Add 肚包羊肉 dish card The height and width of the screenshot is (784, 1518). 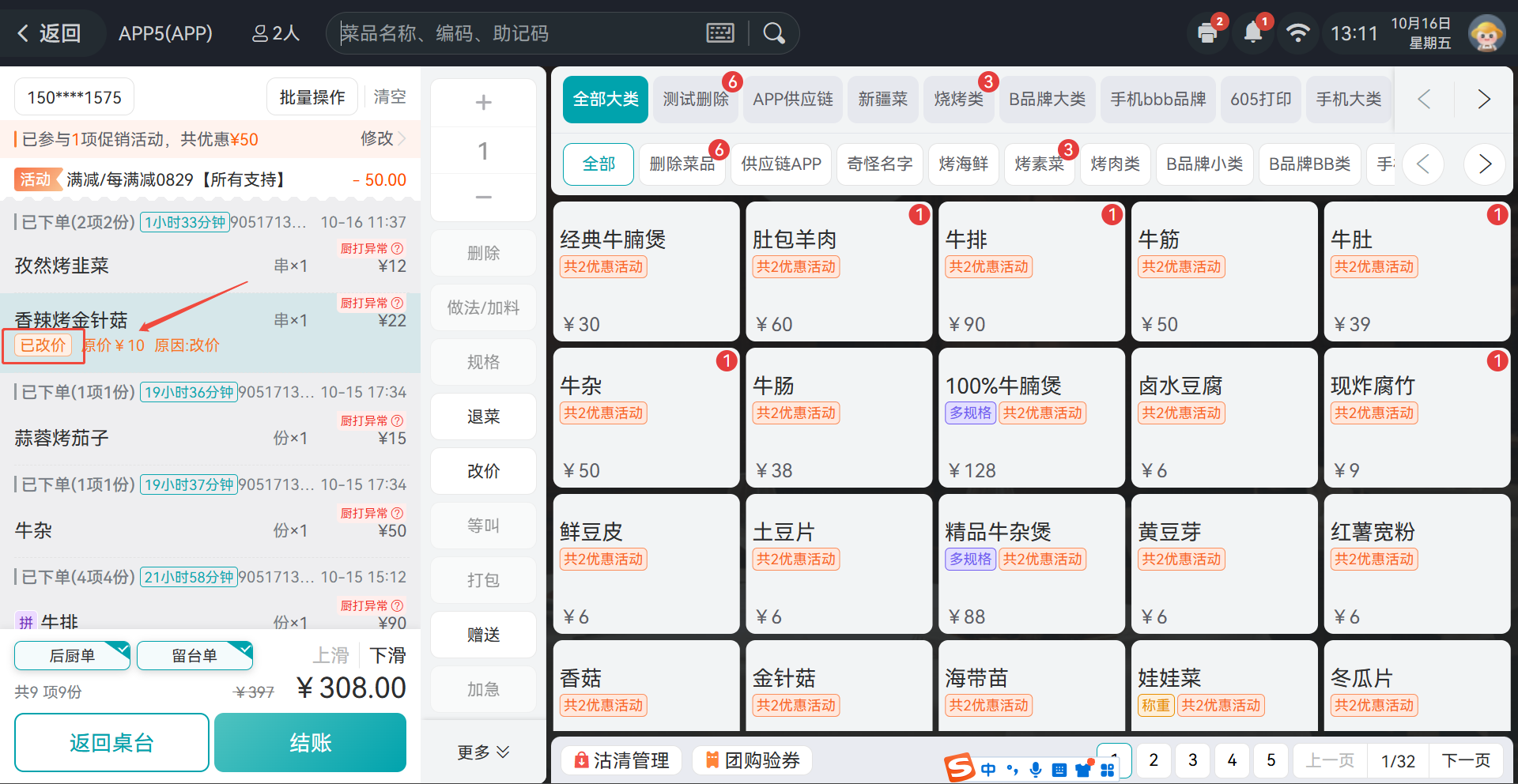(x=839, y=271)
